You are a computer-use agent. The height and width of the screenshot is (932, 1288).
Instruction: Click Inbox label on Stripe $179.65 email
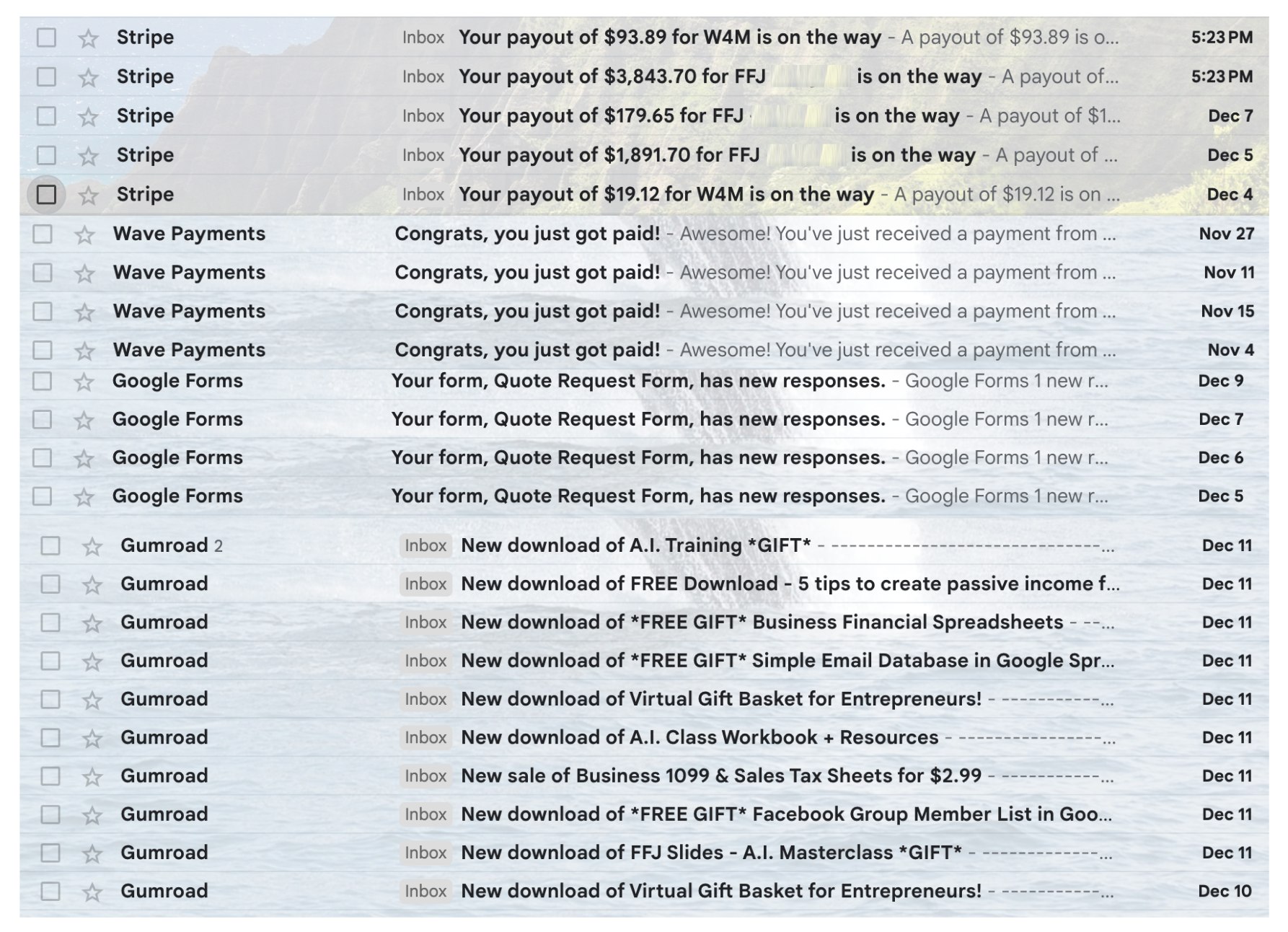[x=423, y=116]
